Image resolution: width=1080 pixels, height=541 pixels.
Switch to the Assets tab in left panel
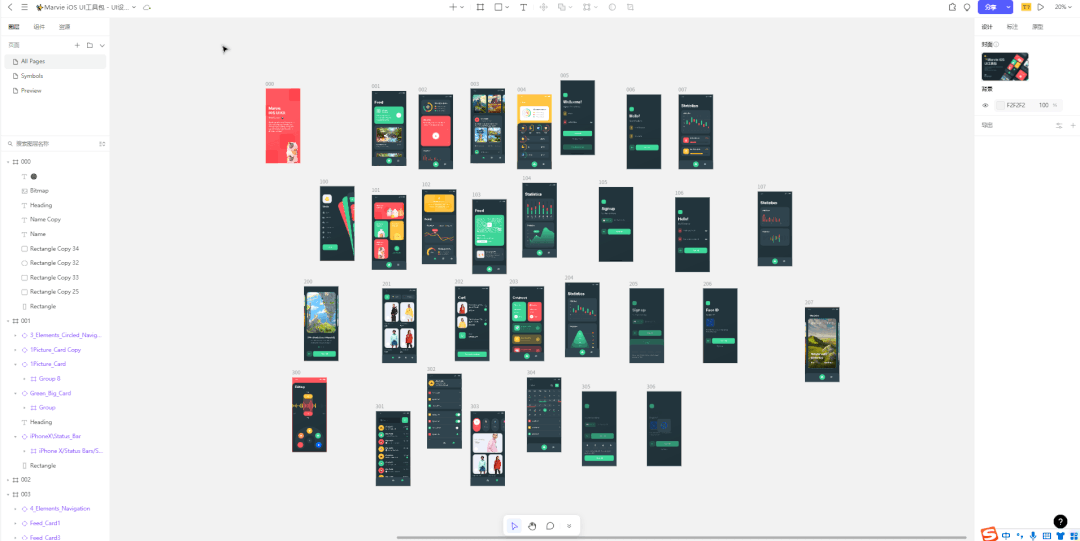(x=64, y=27)
